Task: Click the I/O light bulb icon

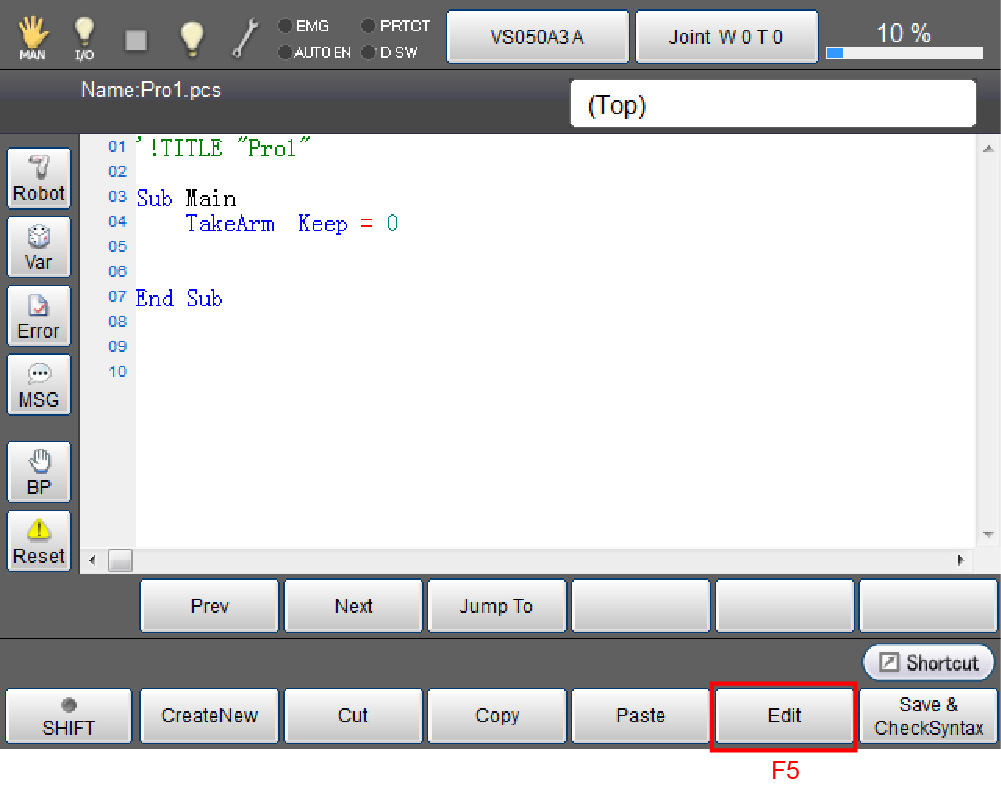Action: pos(85,38)
